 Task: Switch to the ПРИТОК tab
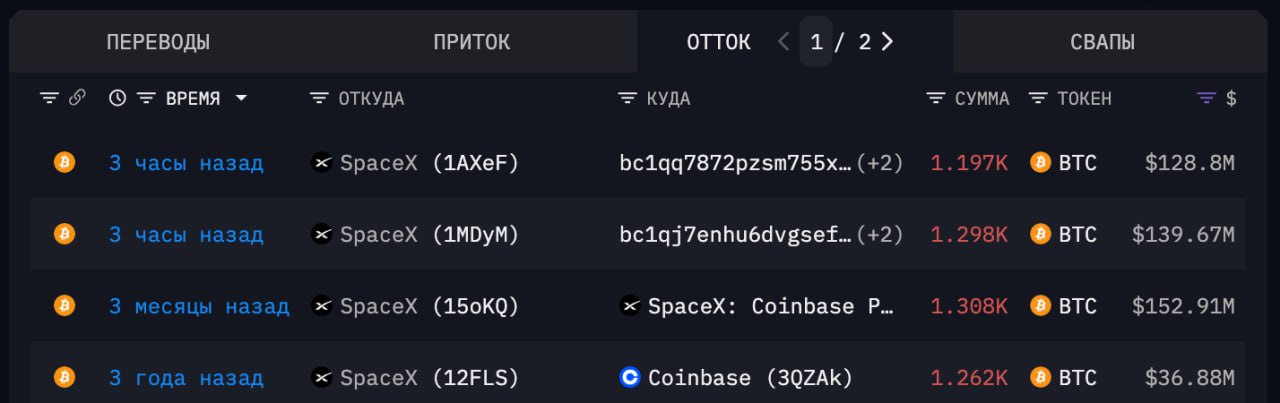pyautogui.click(x=472, y=42)
